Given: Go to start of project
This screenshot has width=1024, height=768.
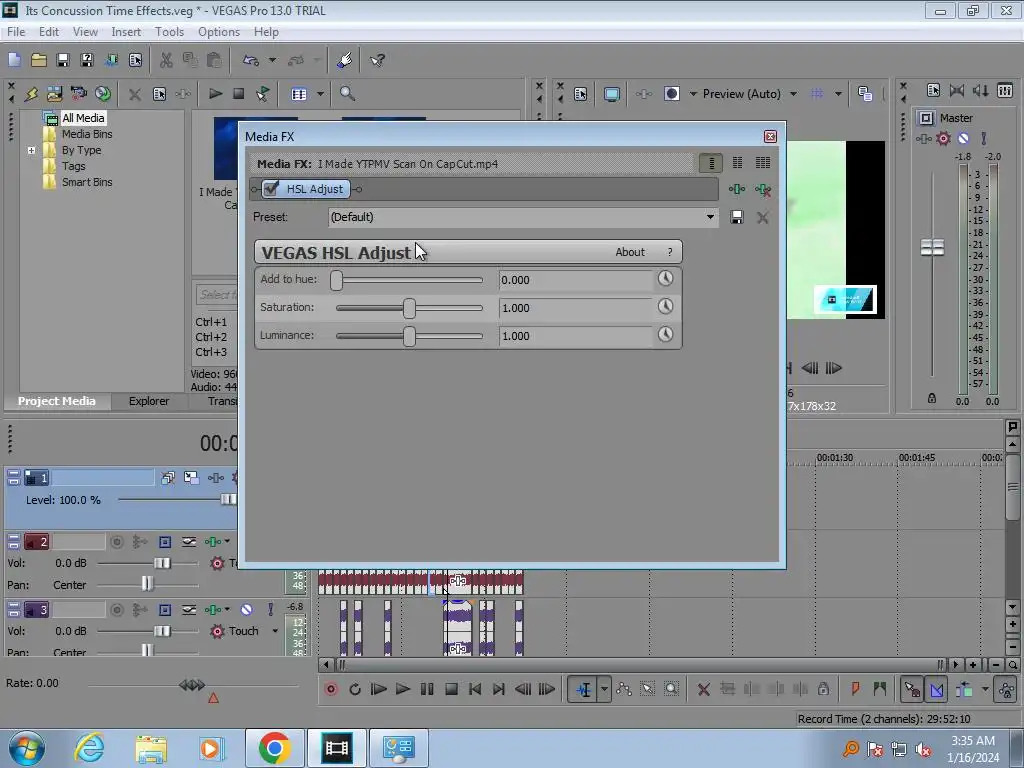Looking at the screenshot, I should click(475, 689).
